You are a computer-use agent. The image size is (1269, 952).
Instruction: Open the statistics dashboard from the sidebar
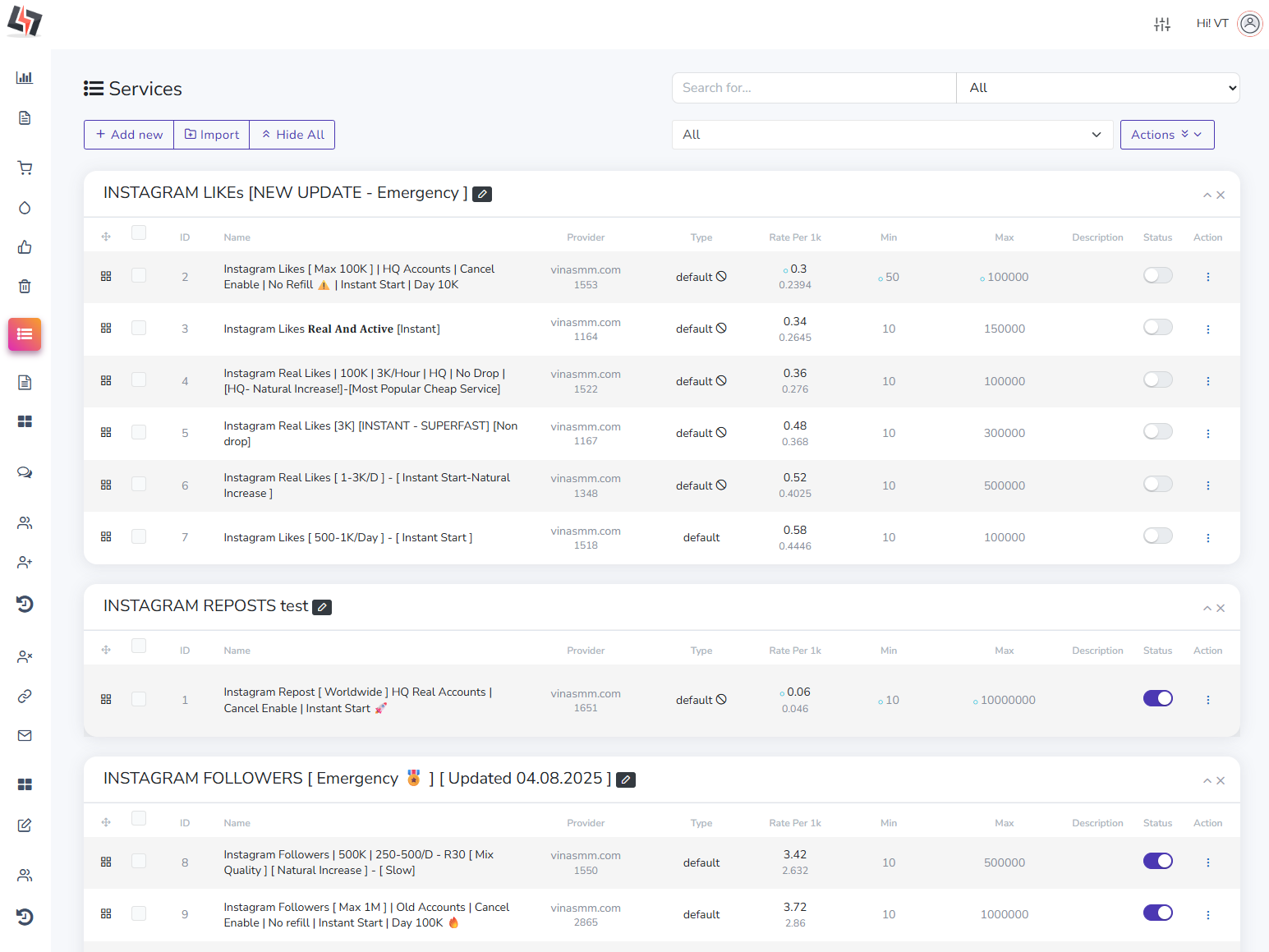(x=25, y=77)
